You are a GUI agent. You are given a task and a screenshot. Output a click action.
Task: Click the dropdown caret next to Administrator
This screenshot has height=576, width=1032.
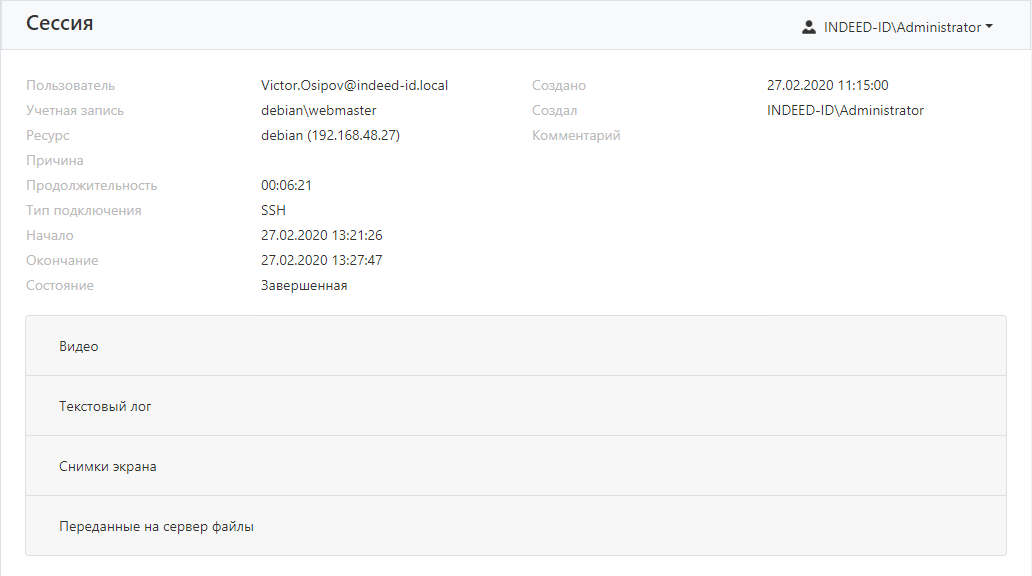point(989,27)
